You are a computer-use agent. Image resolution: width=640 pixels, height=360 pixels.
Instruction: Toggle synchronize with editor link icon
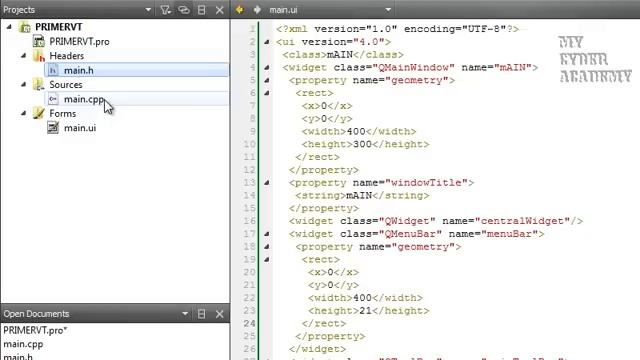point(184,10)
